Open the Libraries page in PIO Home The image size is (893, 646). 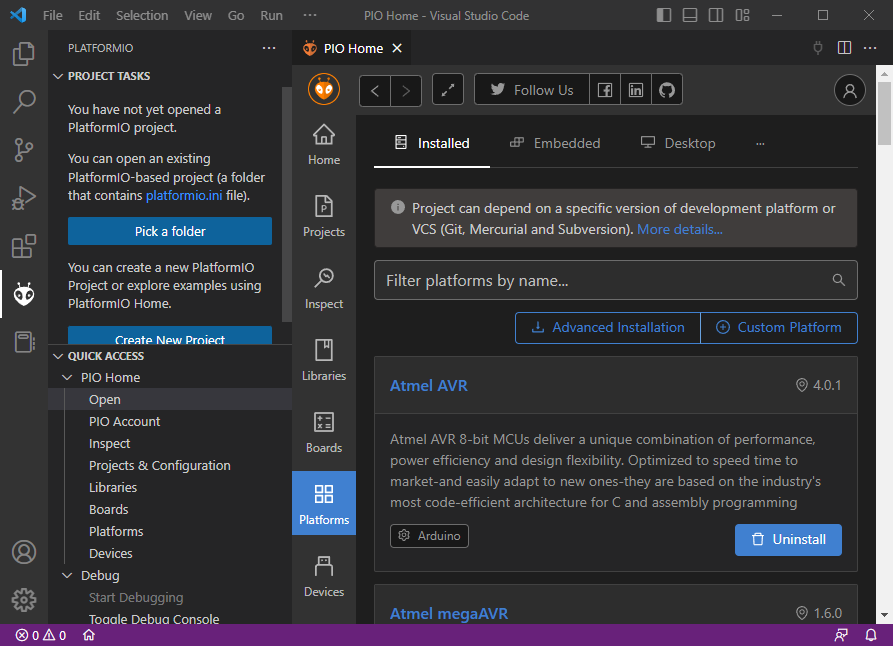[x=324, y=361]
